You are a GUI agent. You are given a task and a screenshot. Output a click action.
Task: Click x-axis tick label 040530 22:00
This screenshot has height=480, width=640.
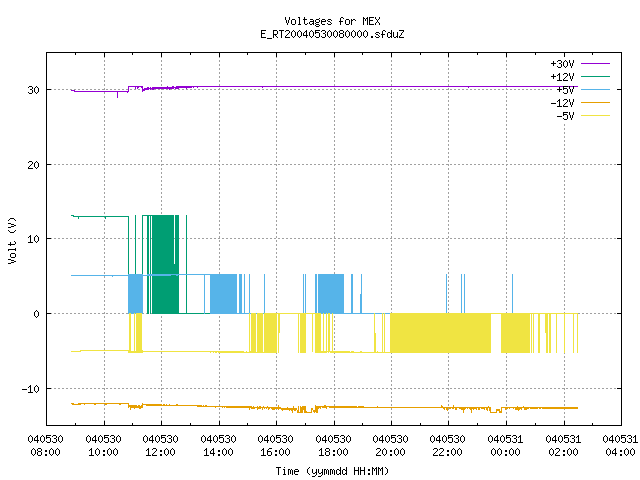click(x=448, y=446)
